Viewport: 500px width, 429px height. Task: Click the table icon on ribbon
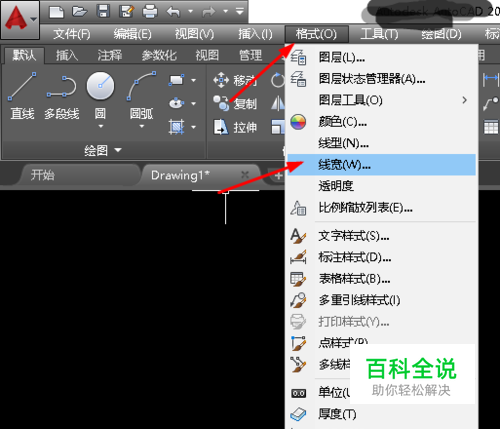pos(491,127)
